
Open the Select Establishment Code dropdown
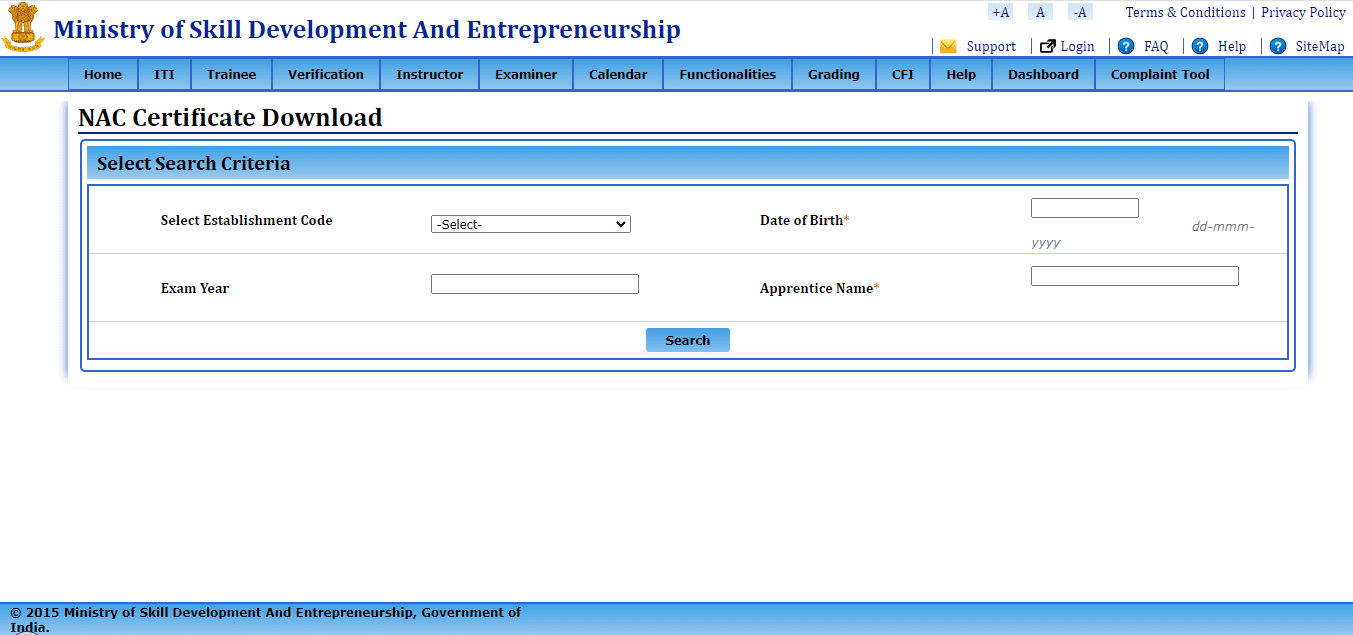click(530, 223)
